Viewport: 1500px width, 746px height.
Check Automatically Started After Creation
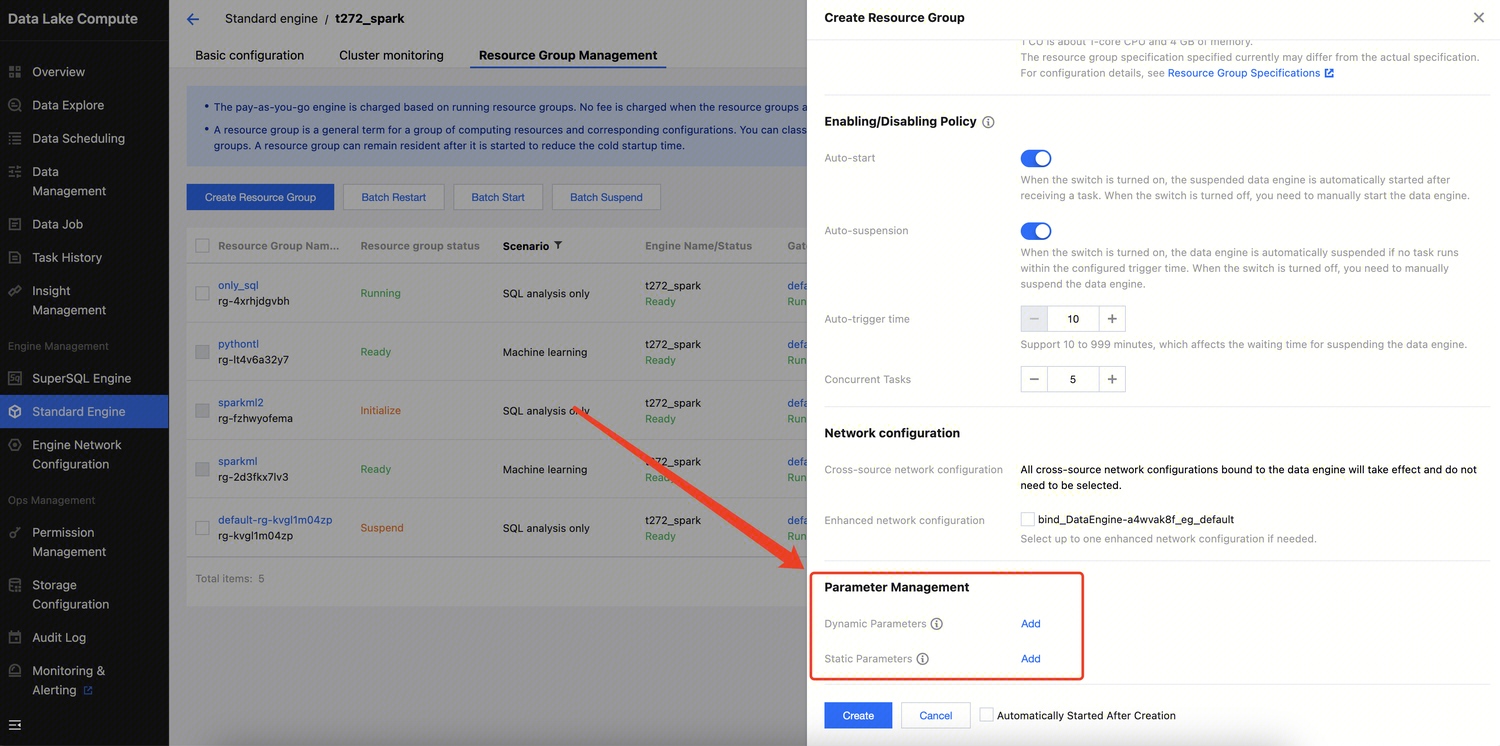click(986, 715)
